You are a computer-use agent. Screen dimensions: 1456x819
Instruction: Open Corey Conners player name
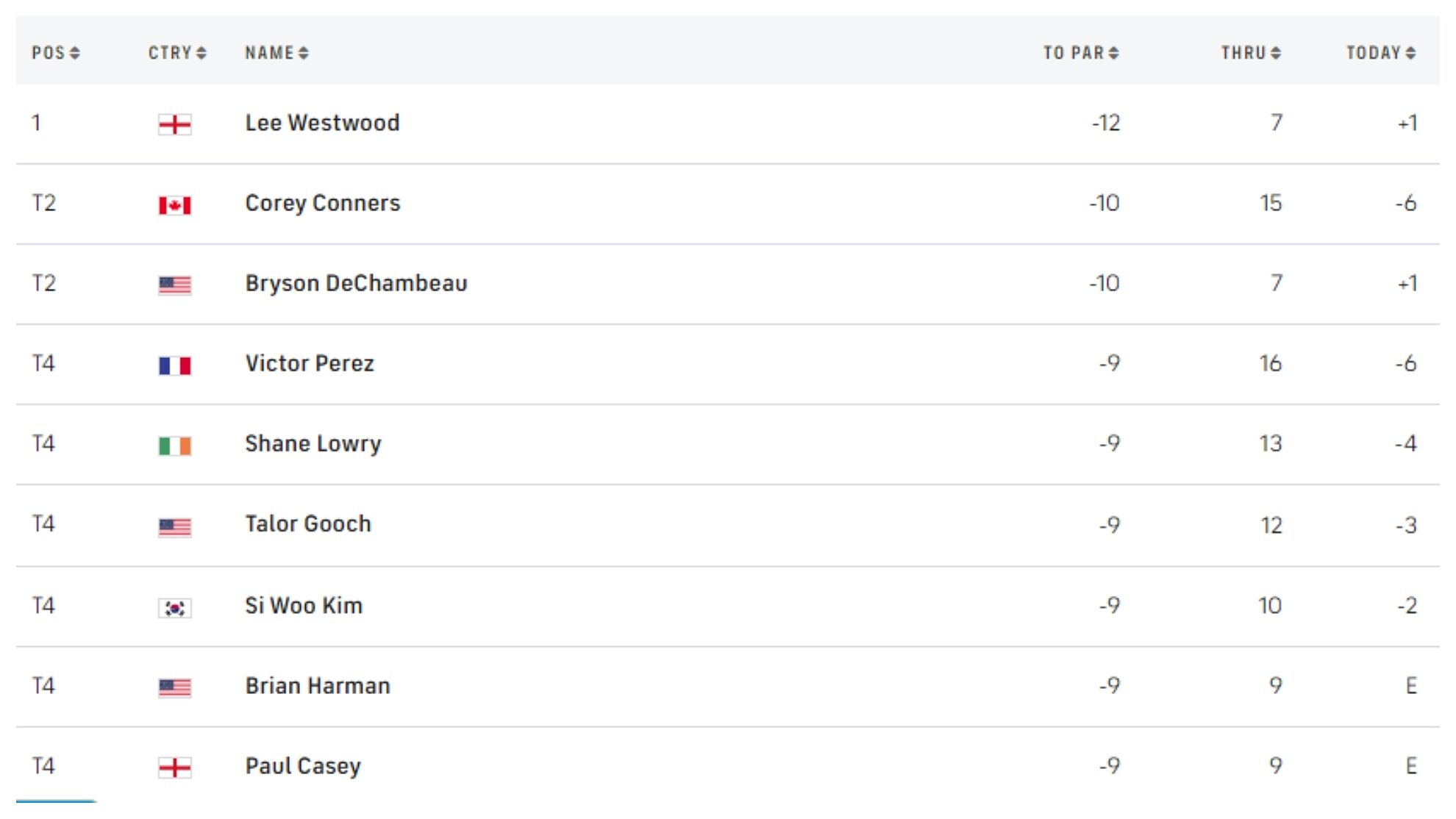pyautogui.click(x=323, y=203)
